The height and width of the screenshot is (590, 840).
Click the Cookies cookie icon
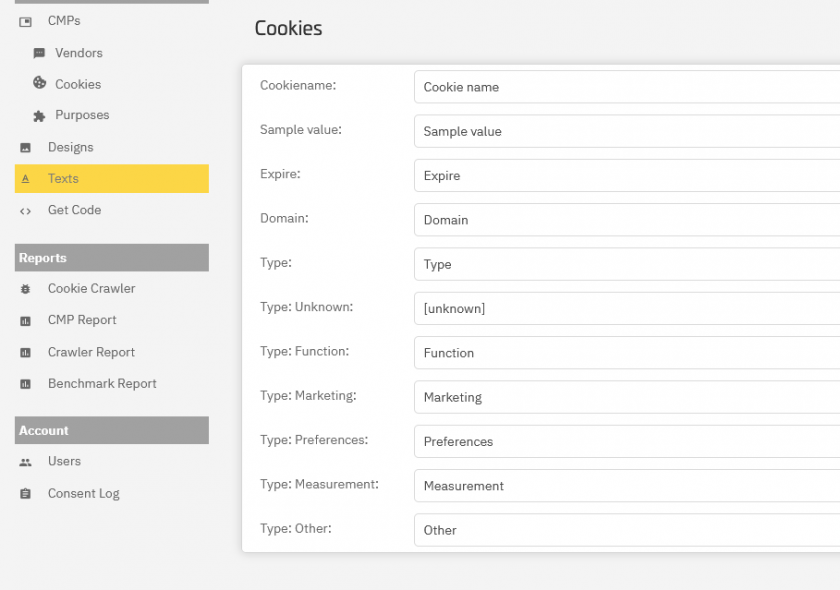coord(40,83)
